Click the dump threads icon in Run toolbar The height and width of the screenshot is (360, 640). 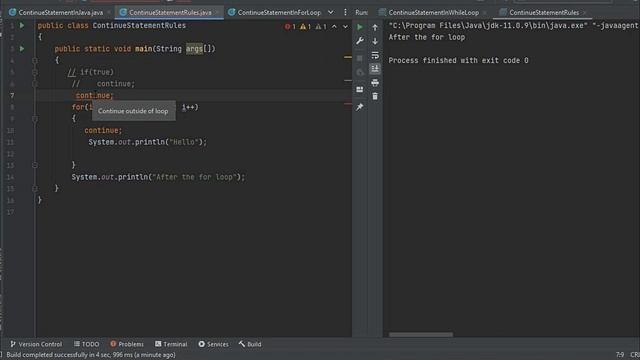[x=360, y=73]
